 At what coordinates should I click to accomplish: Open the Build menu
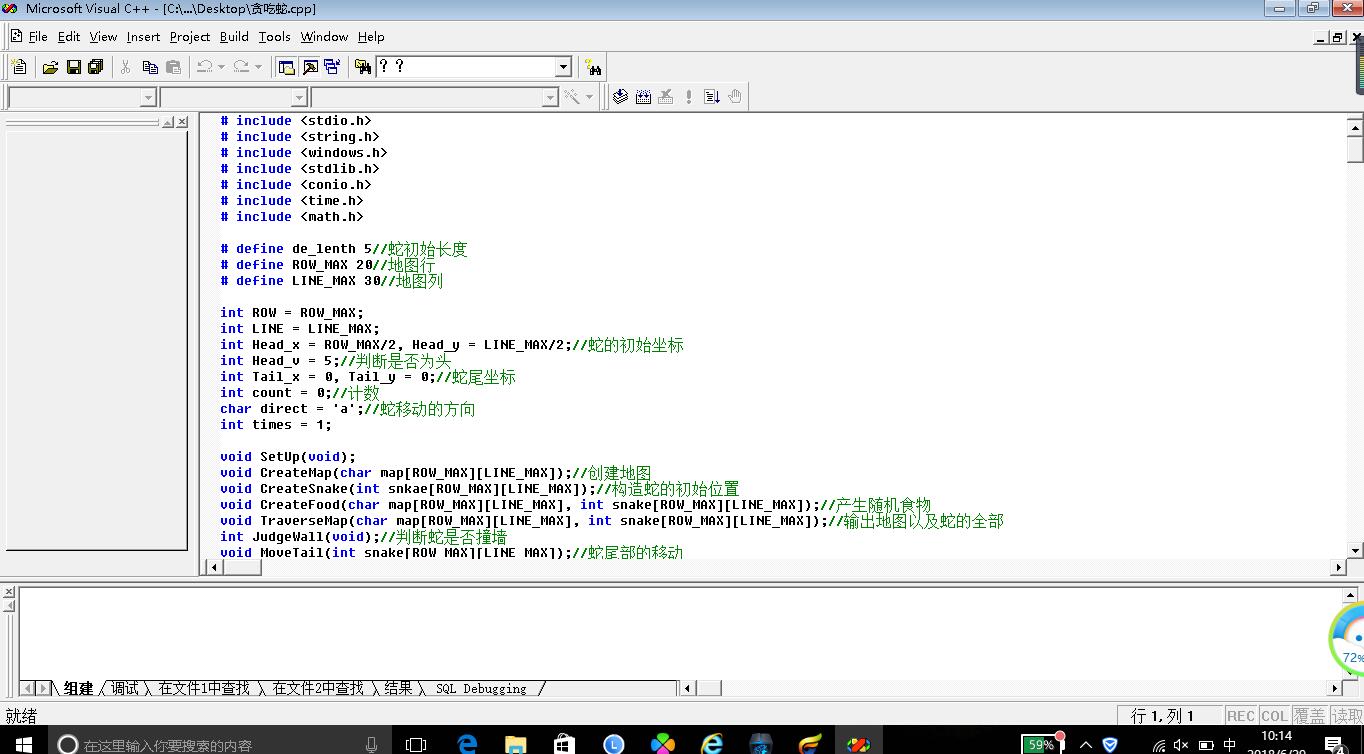point(234,37)
